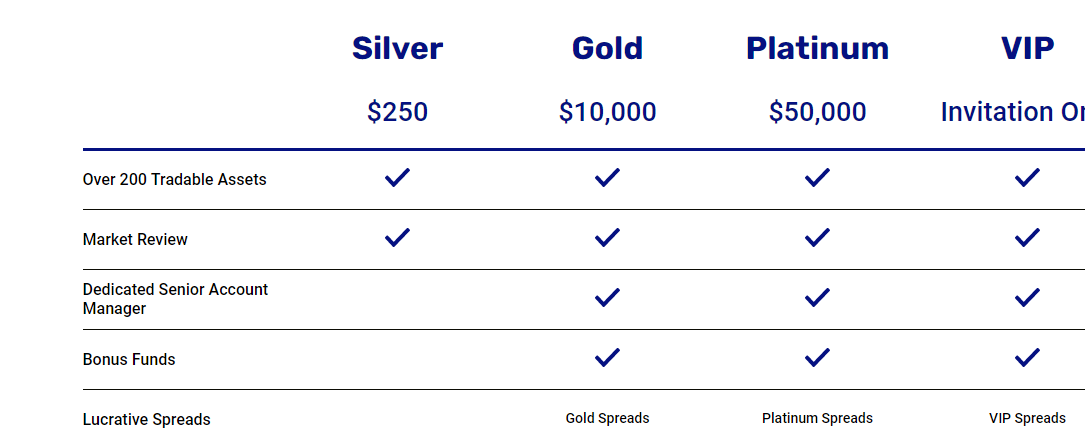Click Silver checkmark for Market Review
Image resolution: width=1085 pixels, height=438 pixels.
pos(397,238)
